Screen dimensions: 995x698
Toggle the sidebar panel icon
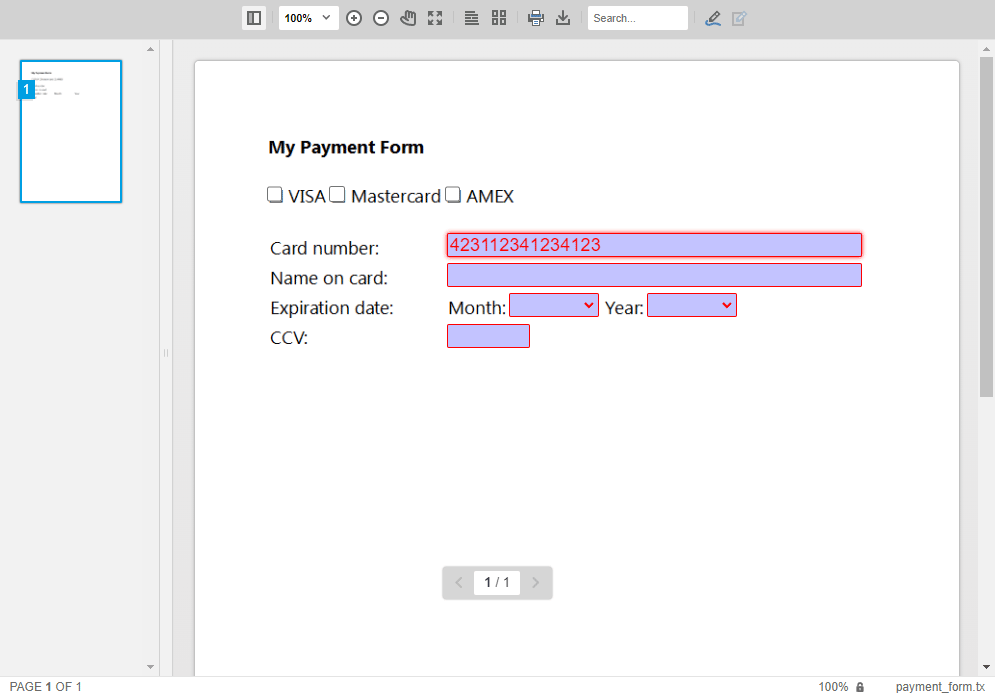pyautogui.click(x=254, y=18)
